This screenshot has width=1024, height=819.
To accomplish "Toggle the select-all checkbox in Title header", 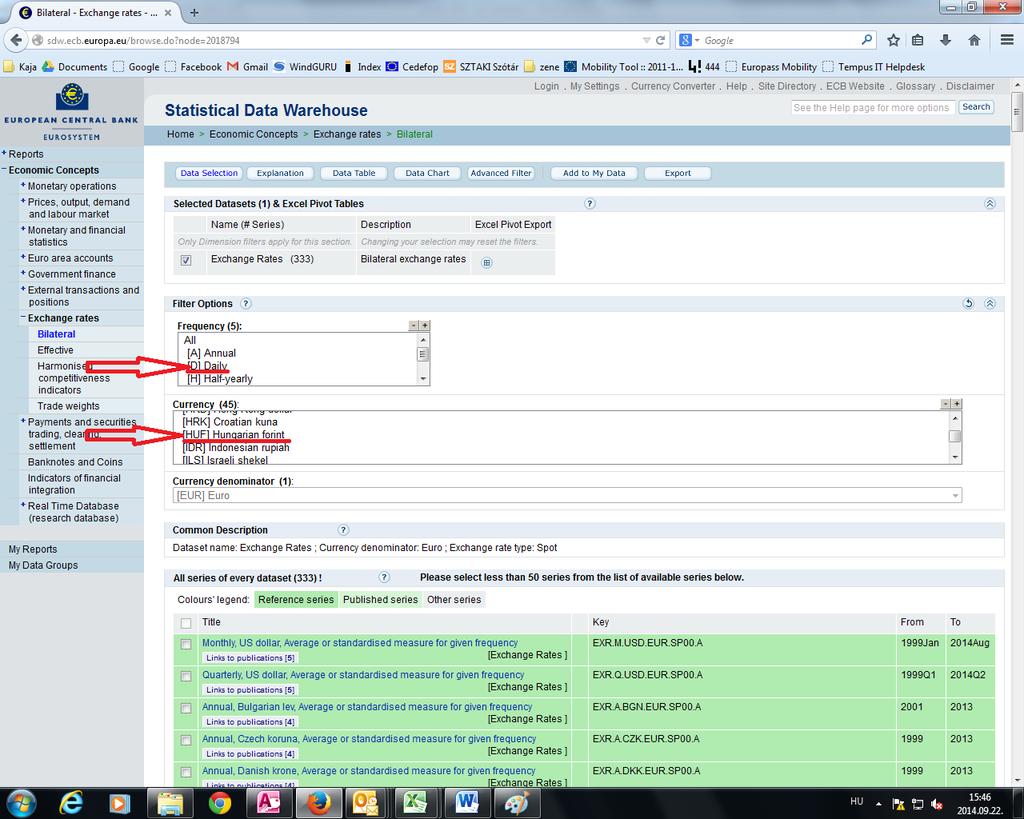I will [186, 623].
